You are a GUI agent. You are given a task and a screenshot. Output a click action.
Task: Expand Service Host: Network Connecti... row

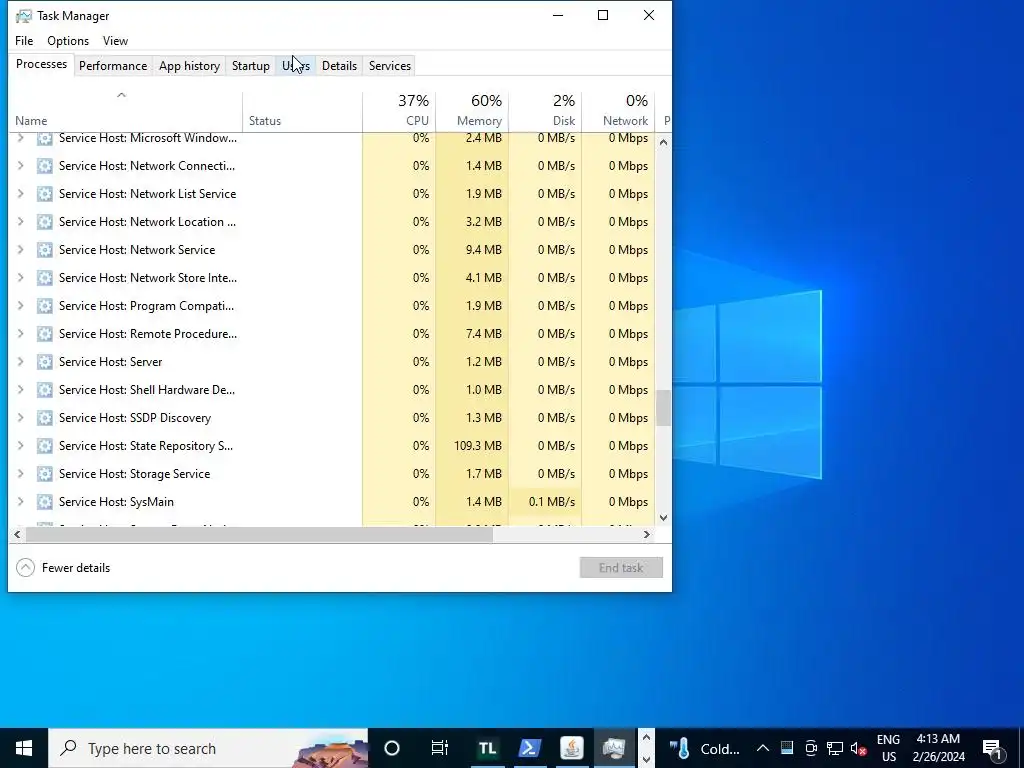[x=20, y=166]
